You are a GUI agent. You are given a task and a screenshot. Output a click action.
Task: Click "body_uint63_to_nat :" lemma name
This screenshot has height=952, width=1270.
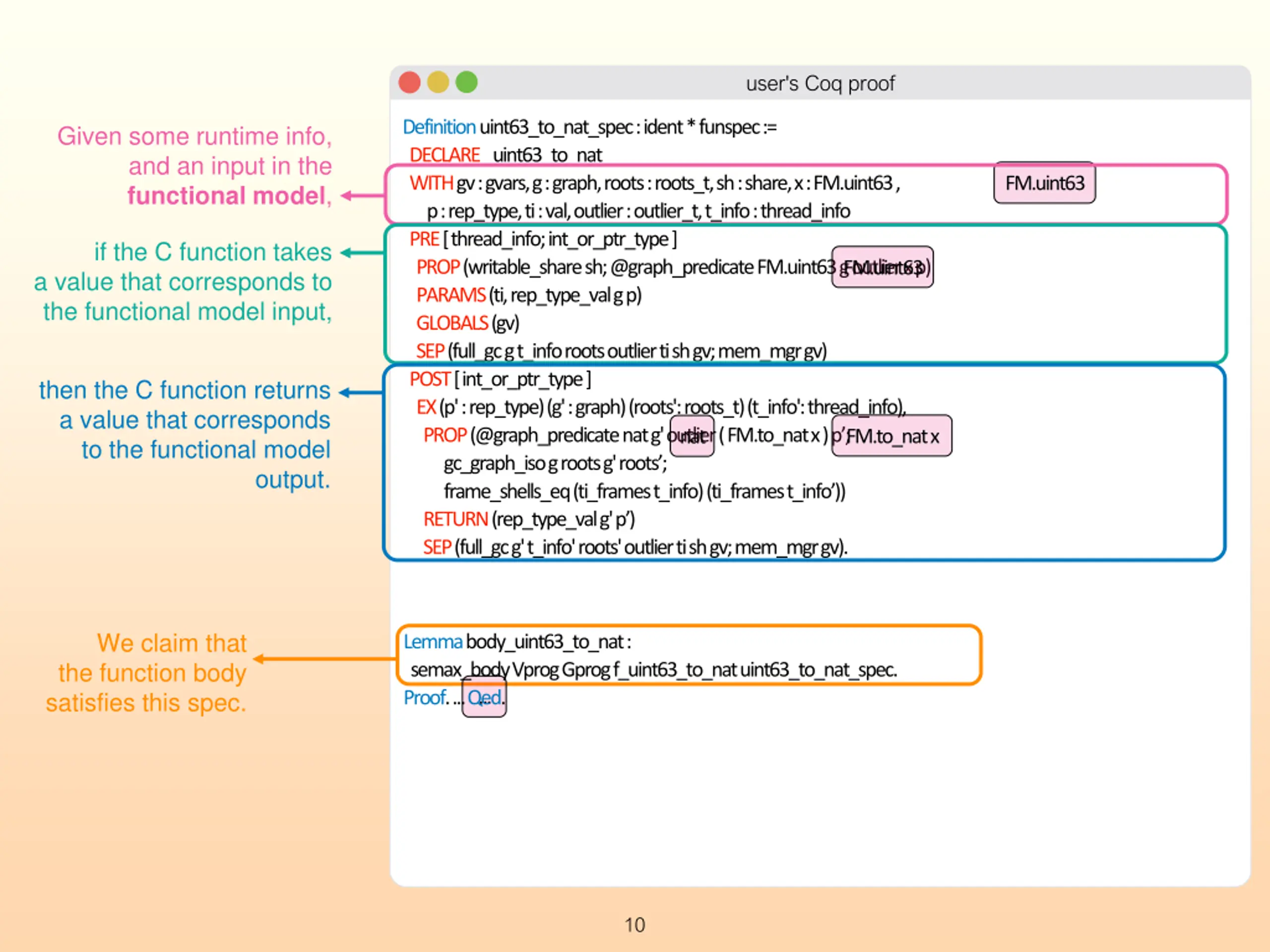(548, 642)
